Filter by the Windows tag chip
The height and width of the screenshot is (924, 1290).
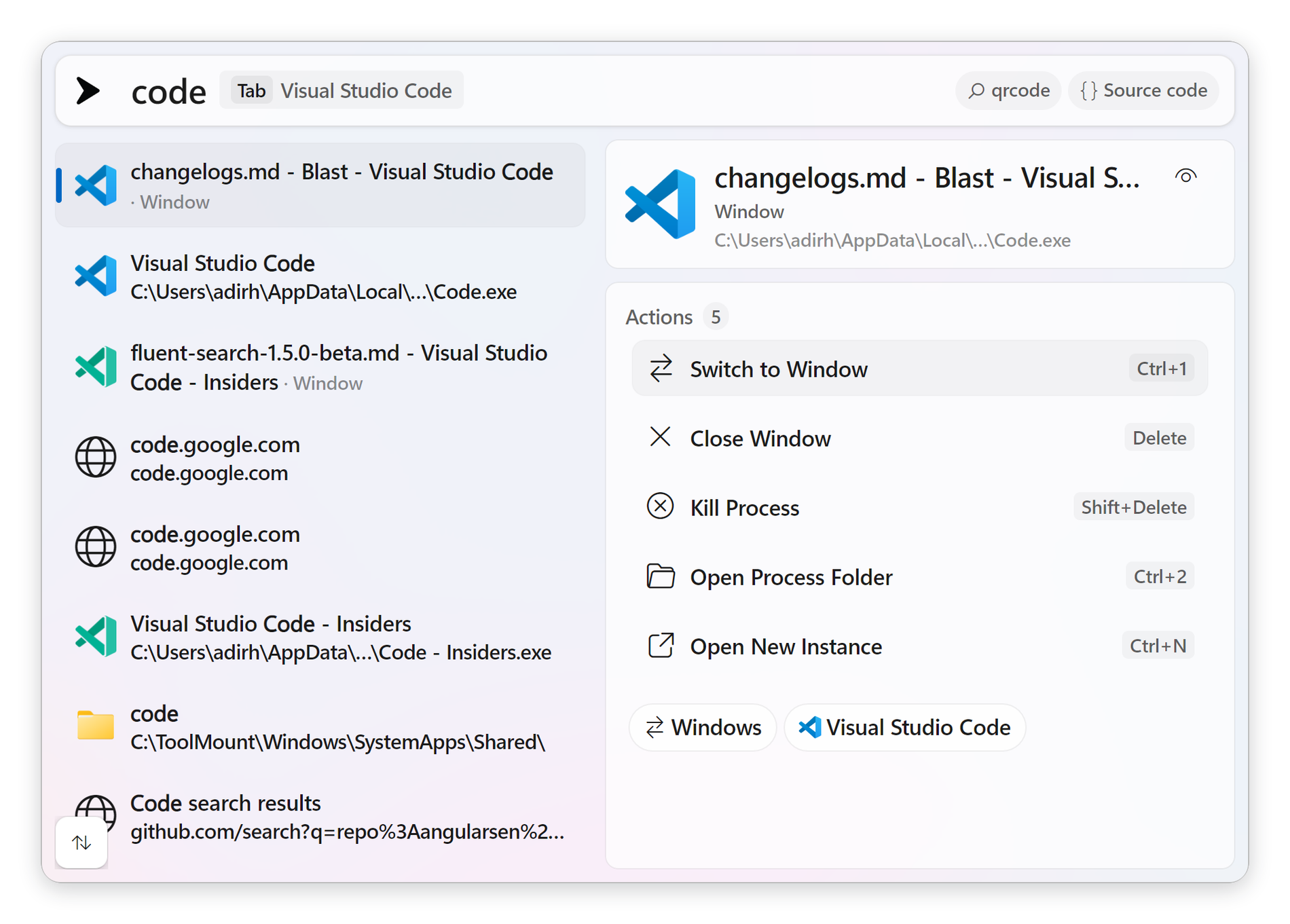[x=703, y=727]
